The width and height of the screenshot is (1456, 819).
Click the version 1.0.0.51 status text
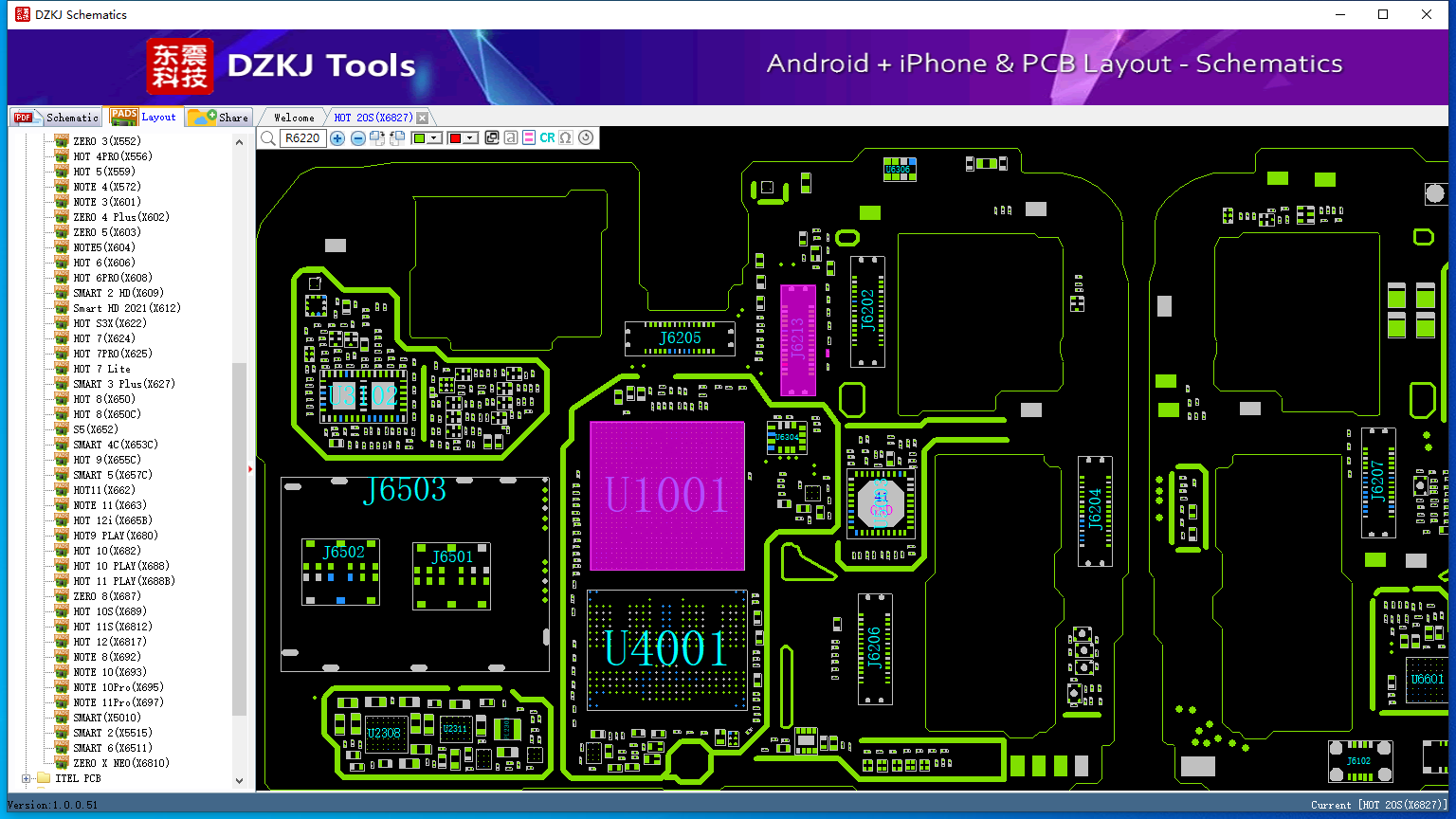pos(53,805)
